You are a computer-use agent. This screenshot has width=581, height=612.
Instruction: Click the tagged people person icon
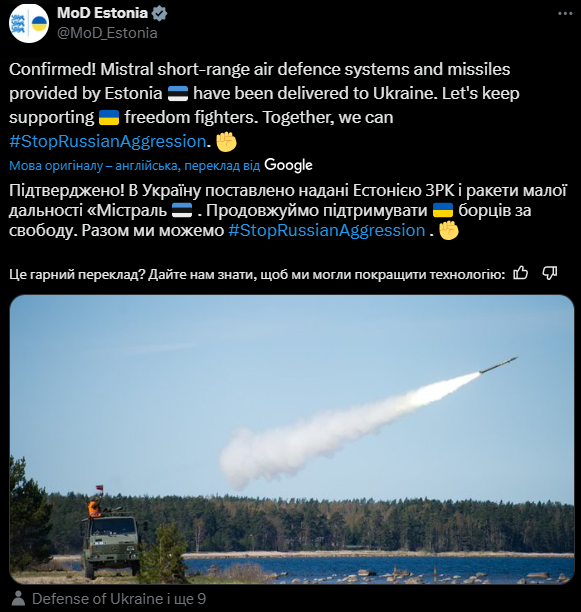coord(18,599)
